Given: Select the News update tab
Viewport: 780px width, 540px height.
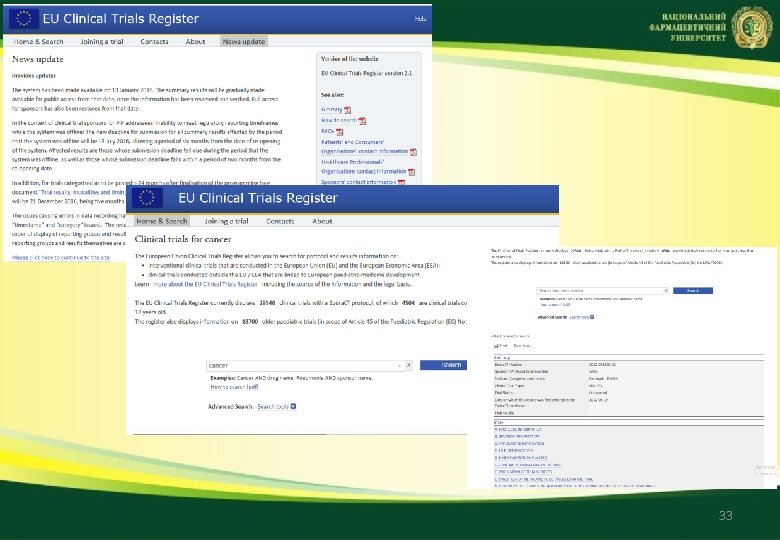Looking at the screenshot, I should [x=244, y=41].
